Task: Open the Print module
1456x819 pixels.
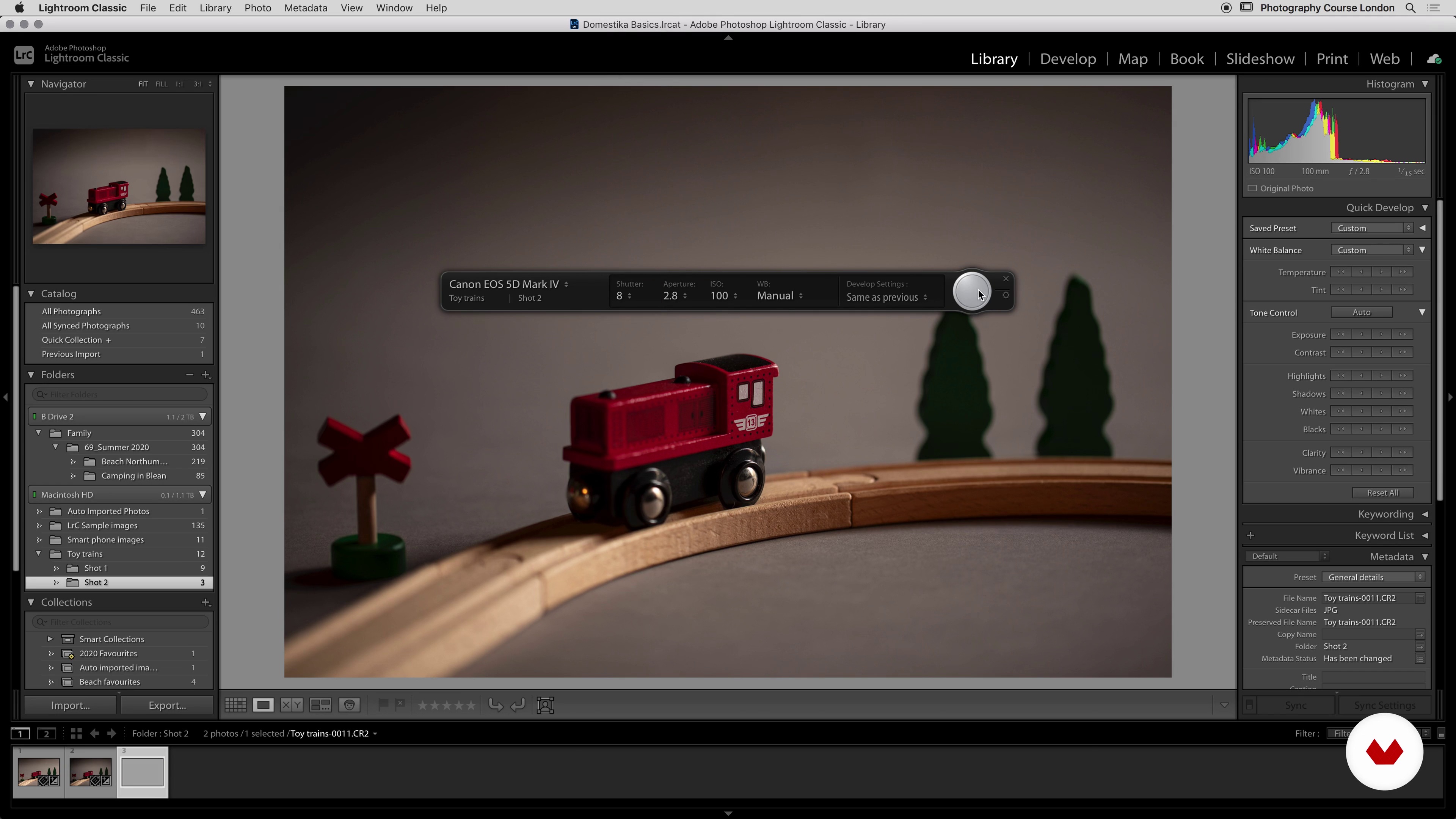Action: point(1332,59)
